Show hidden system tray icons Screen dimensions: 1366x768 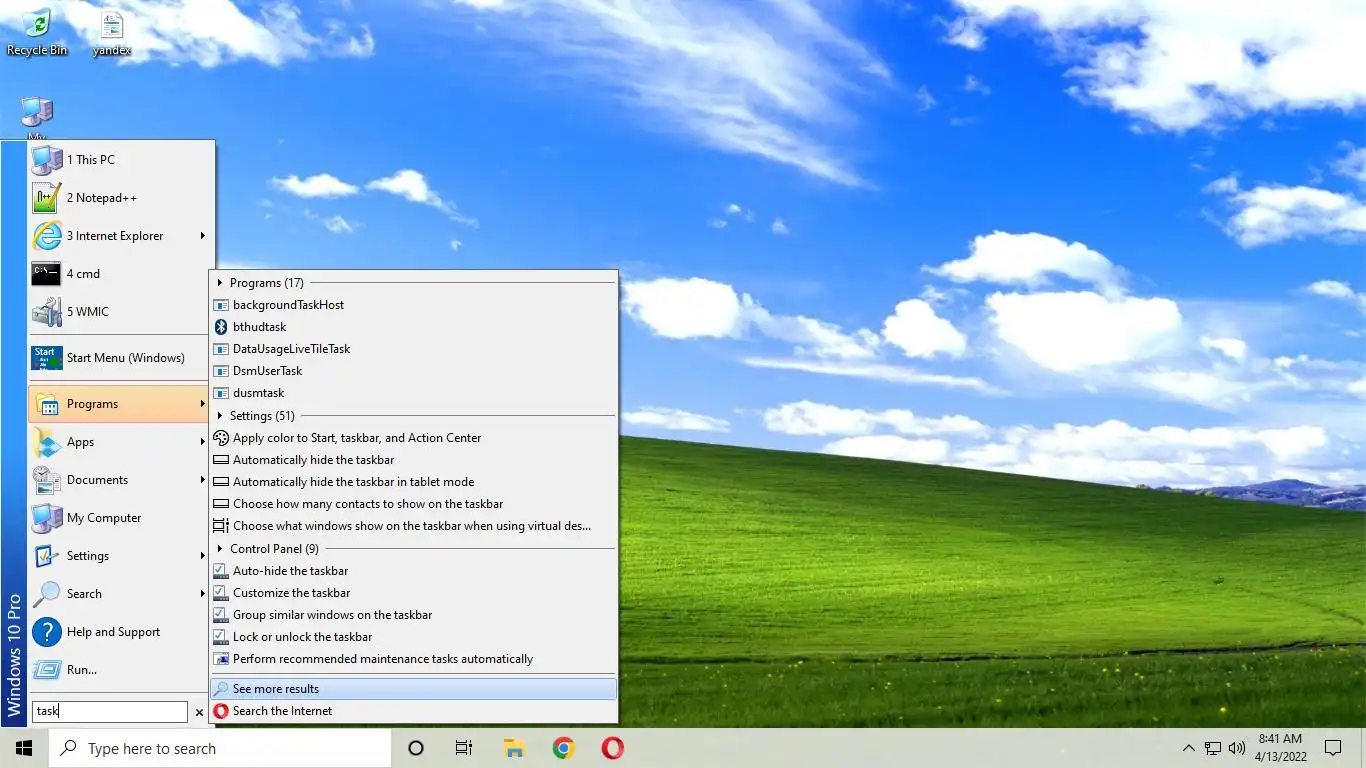coord(1188,748)
